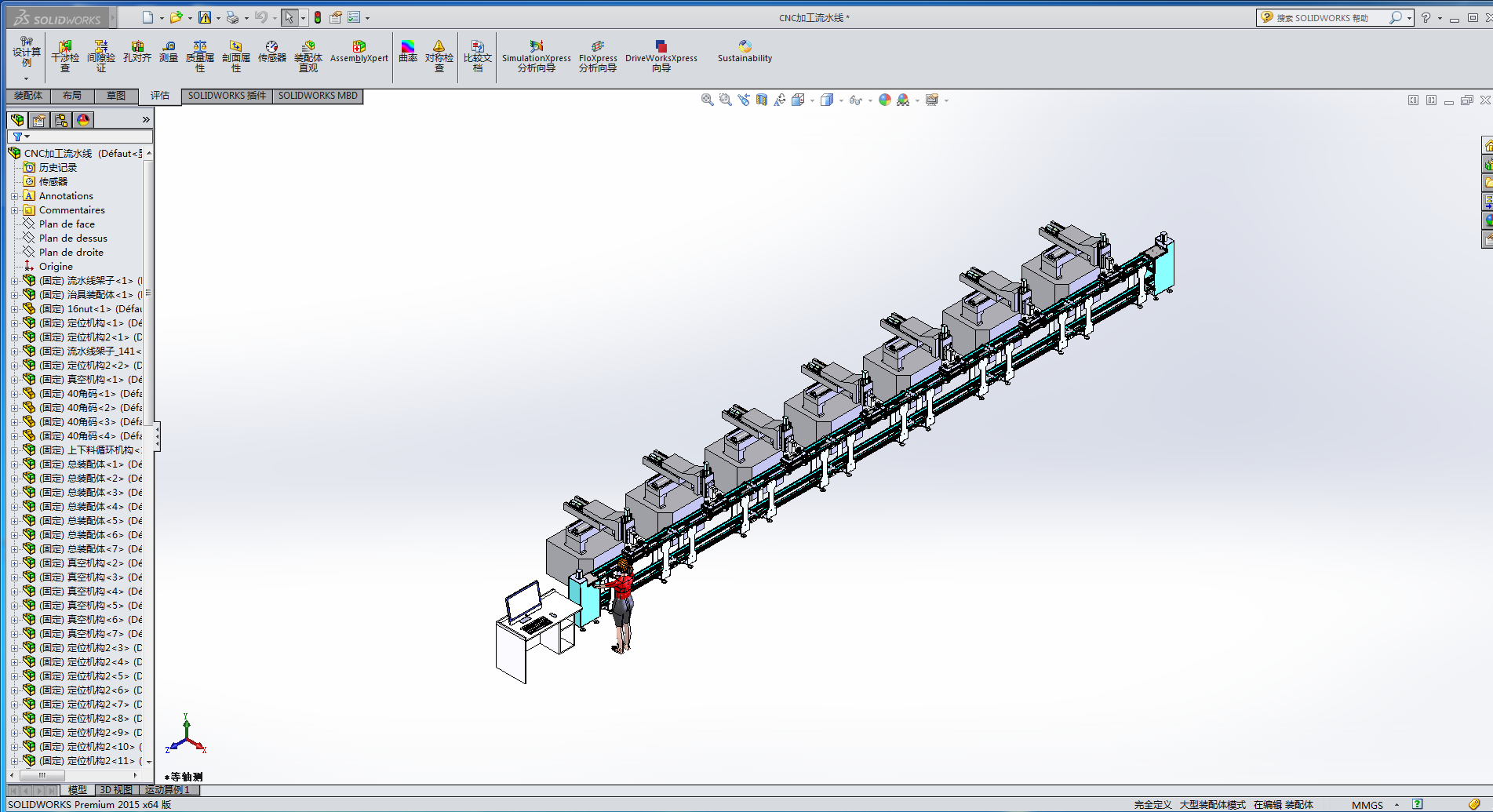Open the display style dropdown arrow
Viewport: 1493px width, 812px height.
click(841, 100)
